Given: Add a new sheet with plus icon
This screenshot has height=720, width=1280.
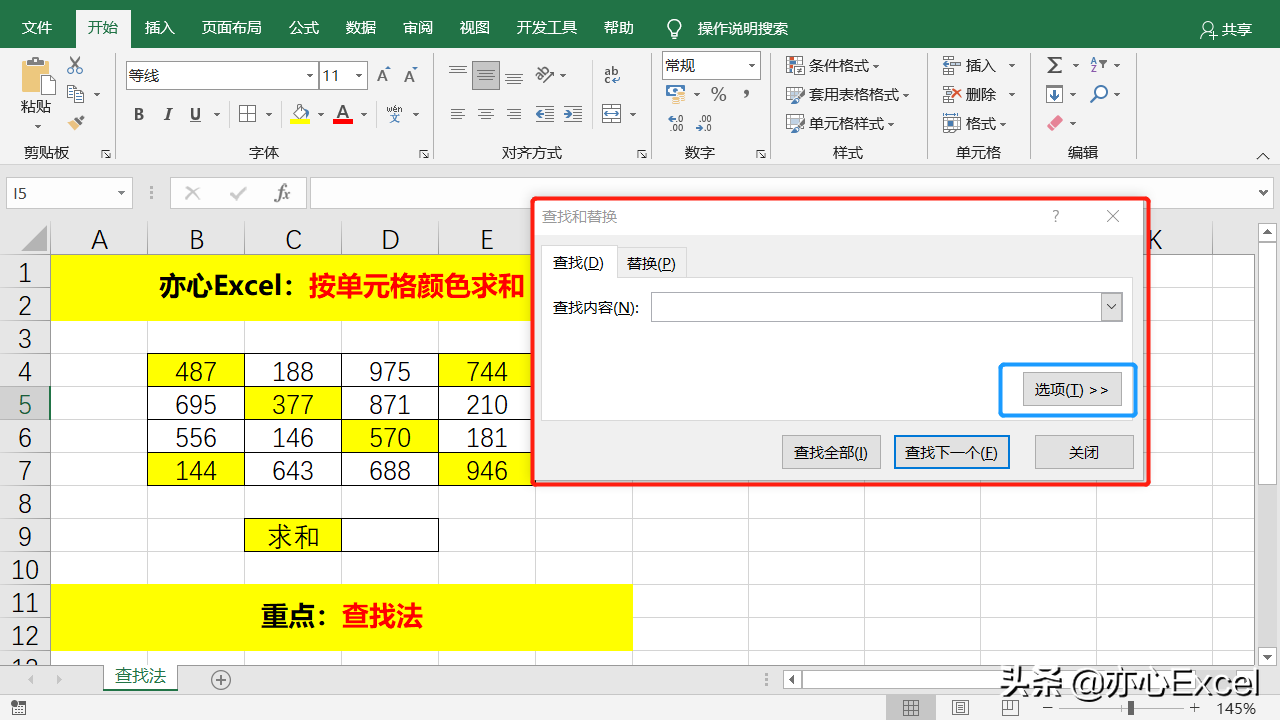Looking at the screenshot, I should (x=221, y=680).
